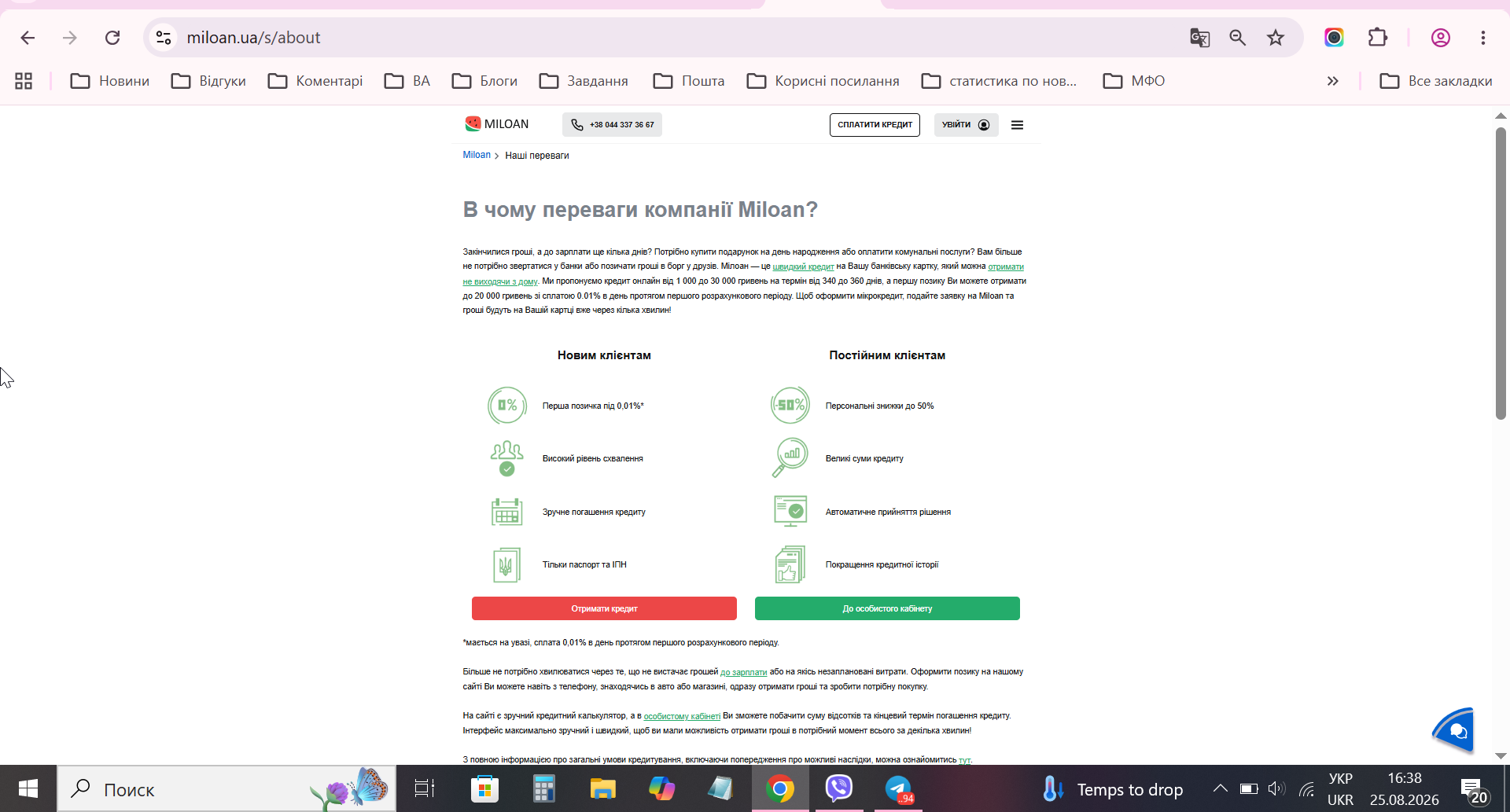Open the МФО bookmarks folder
This screenshot has width=1510, height=812.
pyautogui.click(x=1134, y=81)
